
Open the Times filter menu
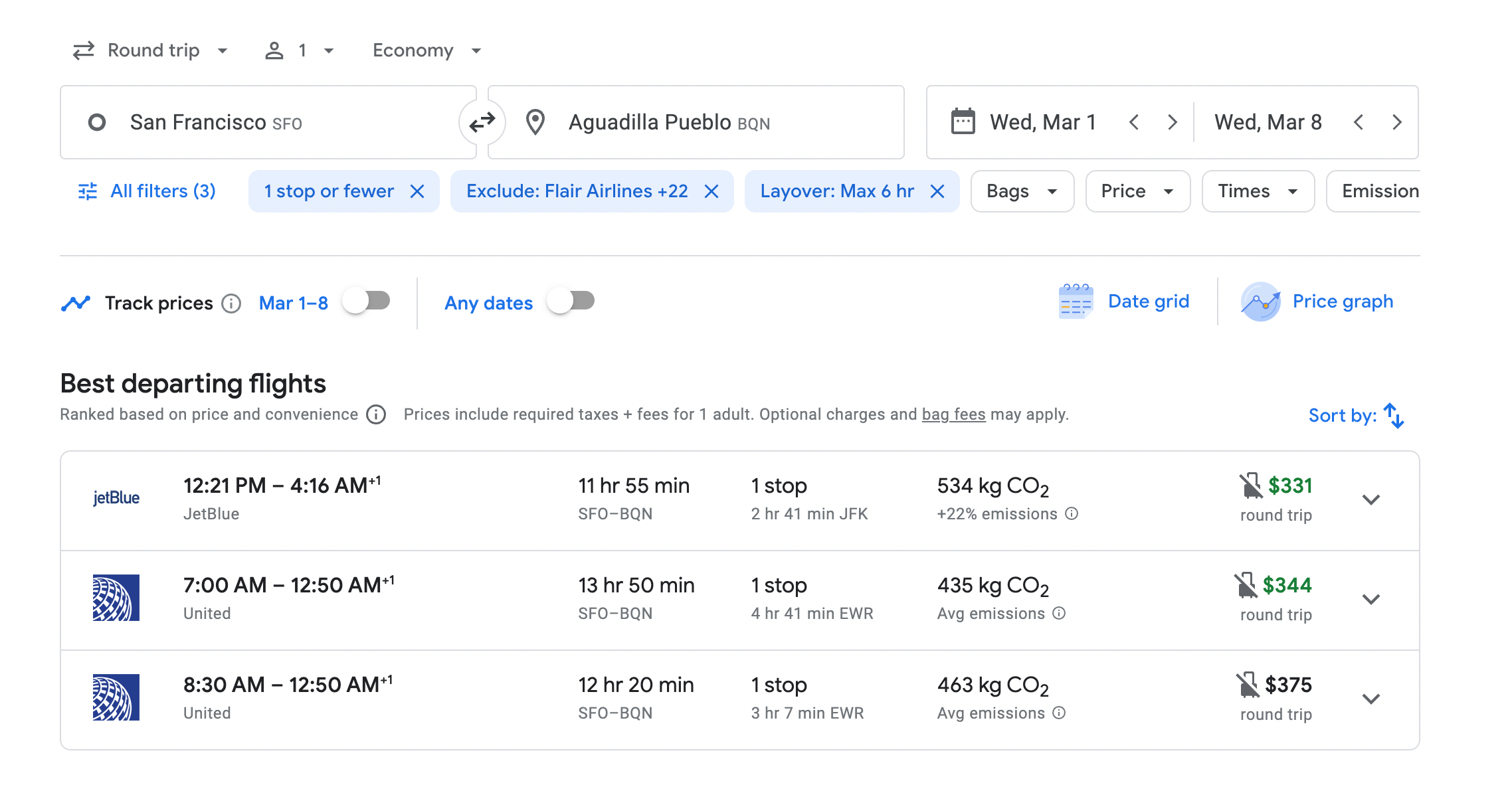point(1257,191)
